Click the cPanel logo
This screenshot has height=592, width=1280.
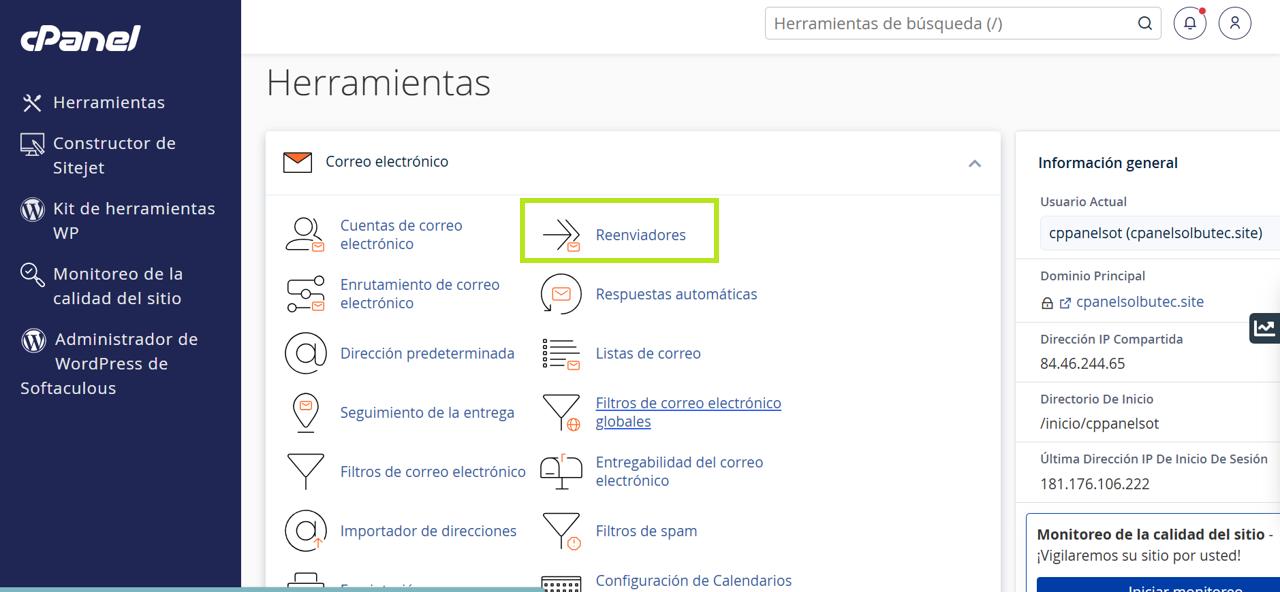[x=80, y=38]
